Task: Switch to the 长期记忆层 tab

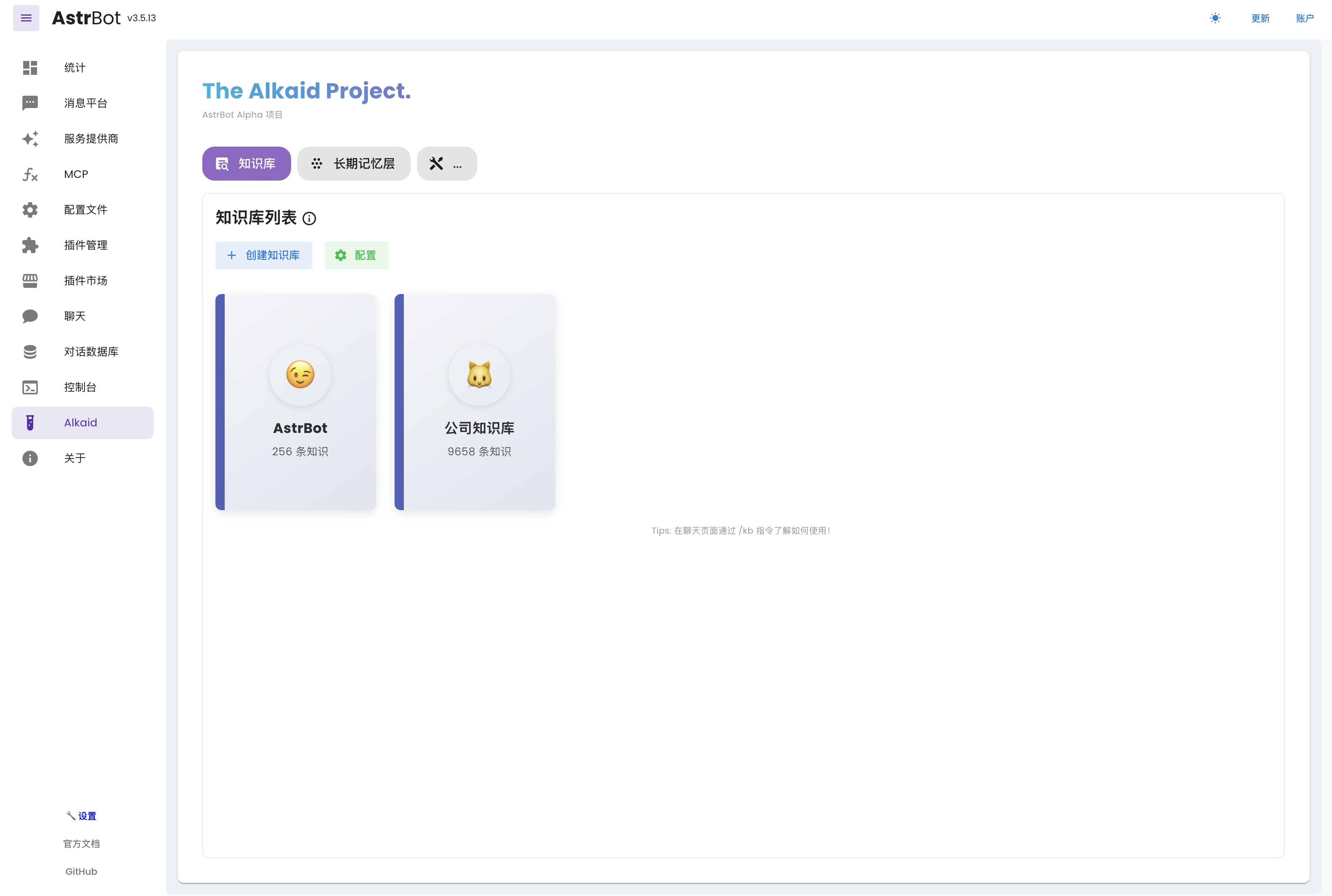Action: [354, 164]
